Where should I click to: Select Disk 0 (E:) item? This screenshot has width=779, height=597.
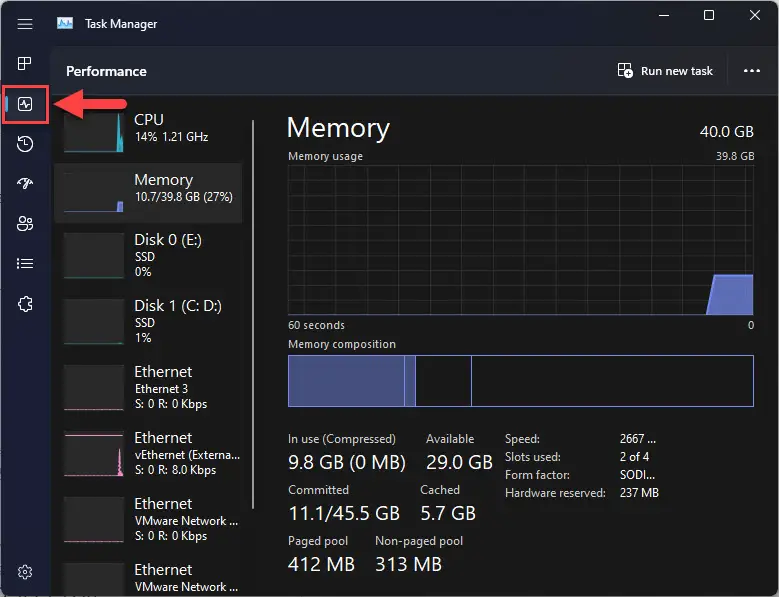coord(148,255)
